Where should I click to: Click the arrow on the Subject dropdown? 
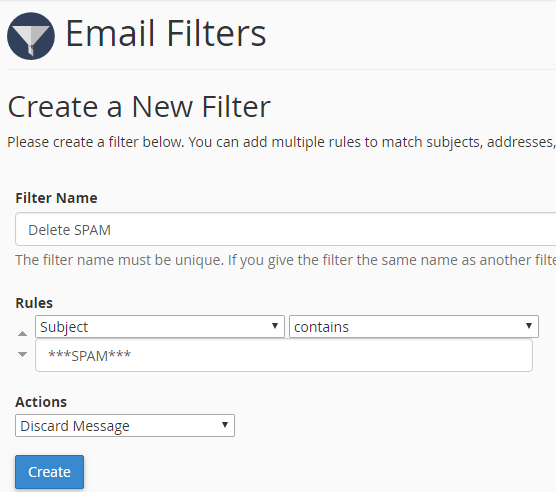pyautogui.click(x=274, y=326)
